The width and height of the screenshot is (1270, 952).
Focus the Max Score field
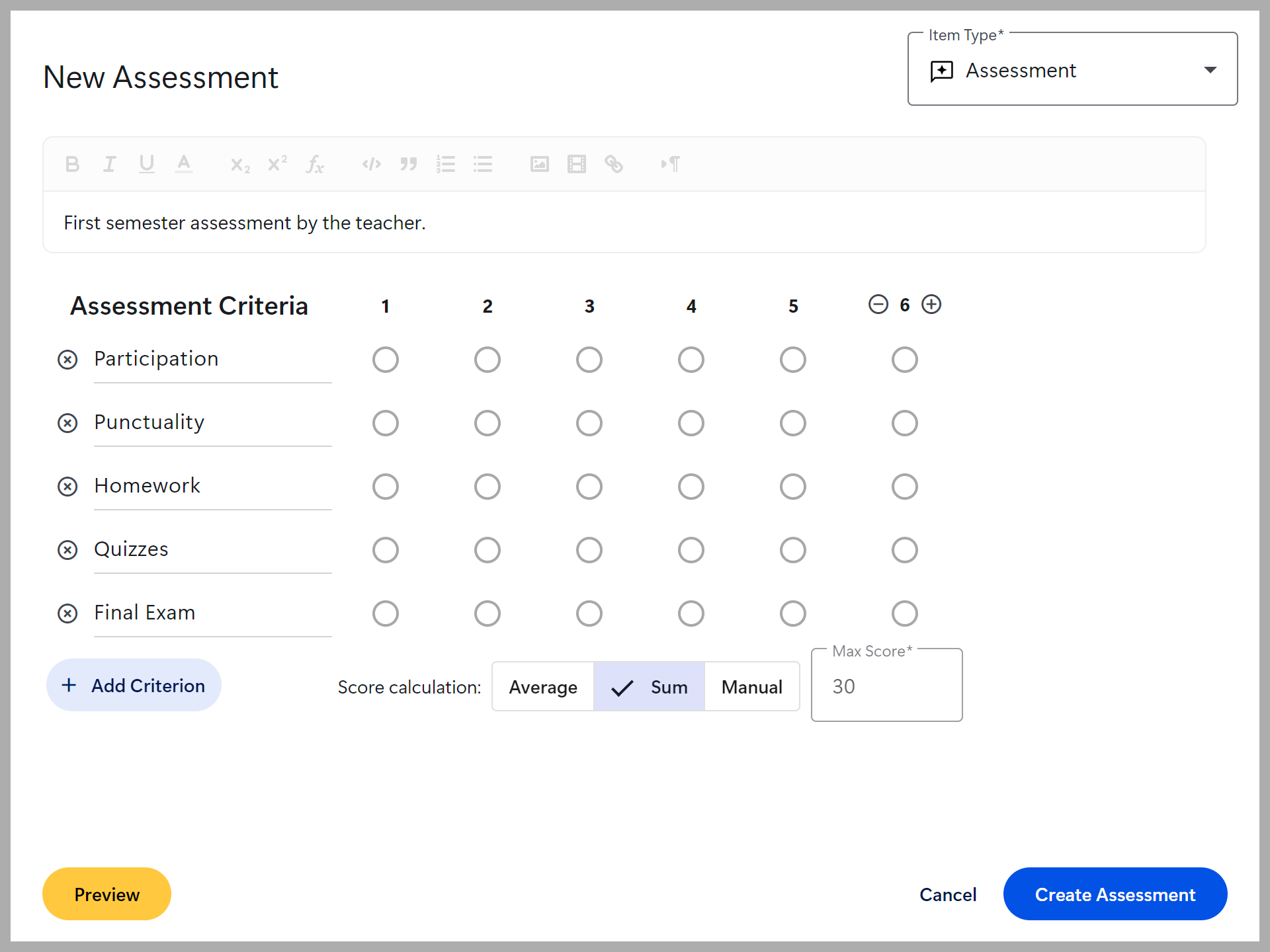click(886, 686)
